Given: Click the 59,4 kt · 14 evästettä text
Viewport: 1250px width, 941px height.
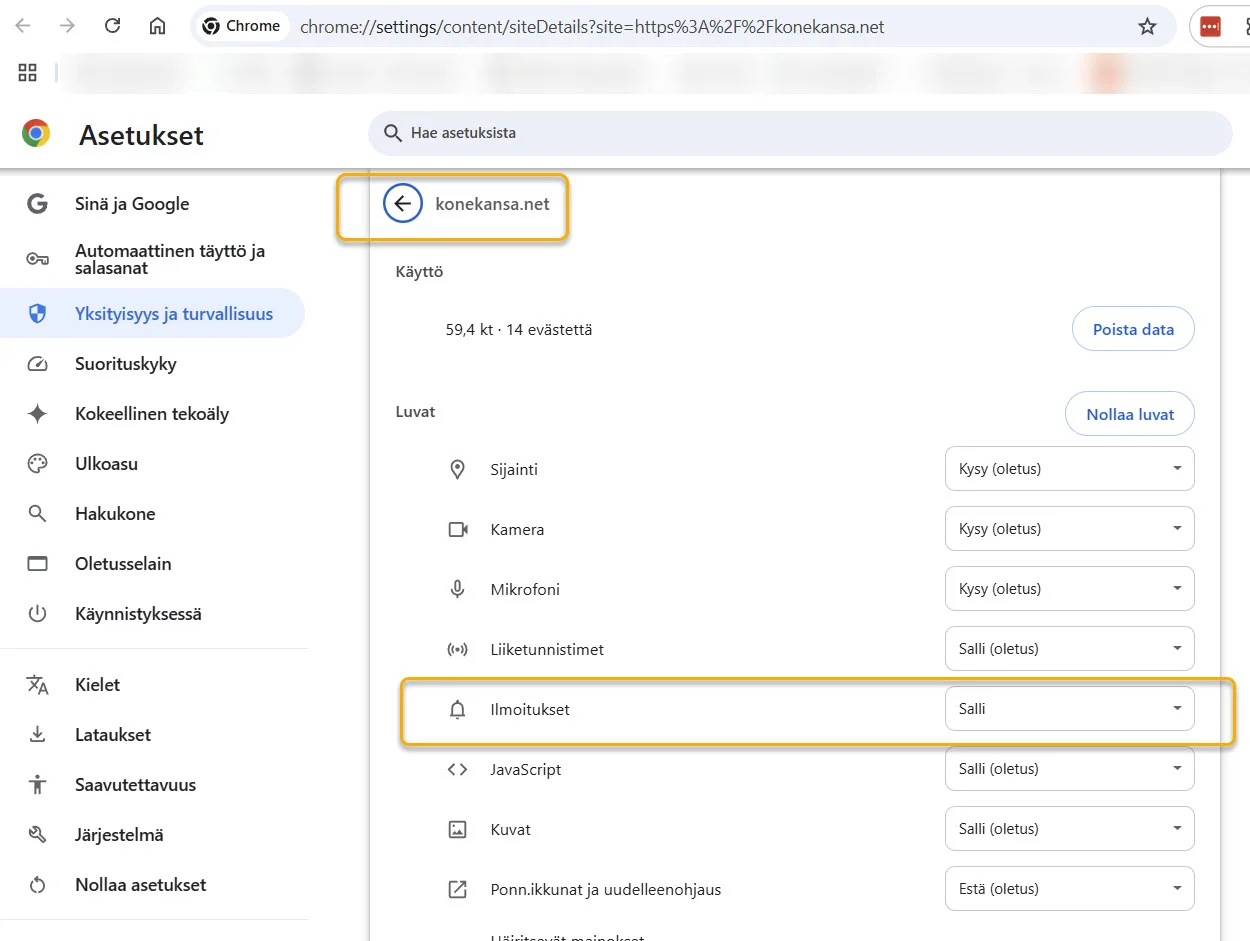Looking at the screenshot, I should (519, 329).
